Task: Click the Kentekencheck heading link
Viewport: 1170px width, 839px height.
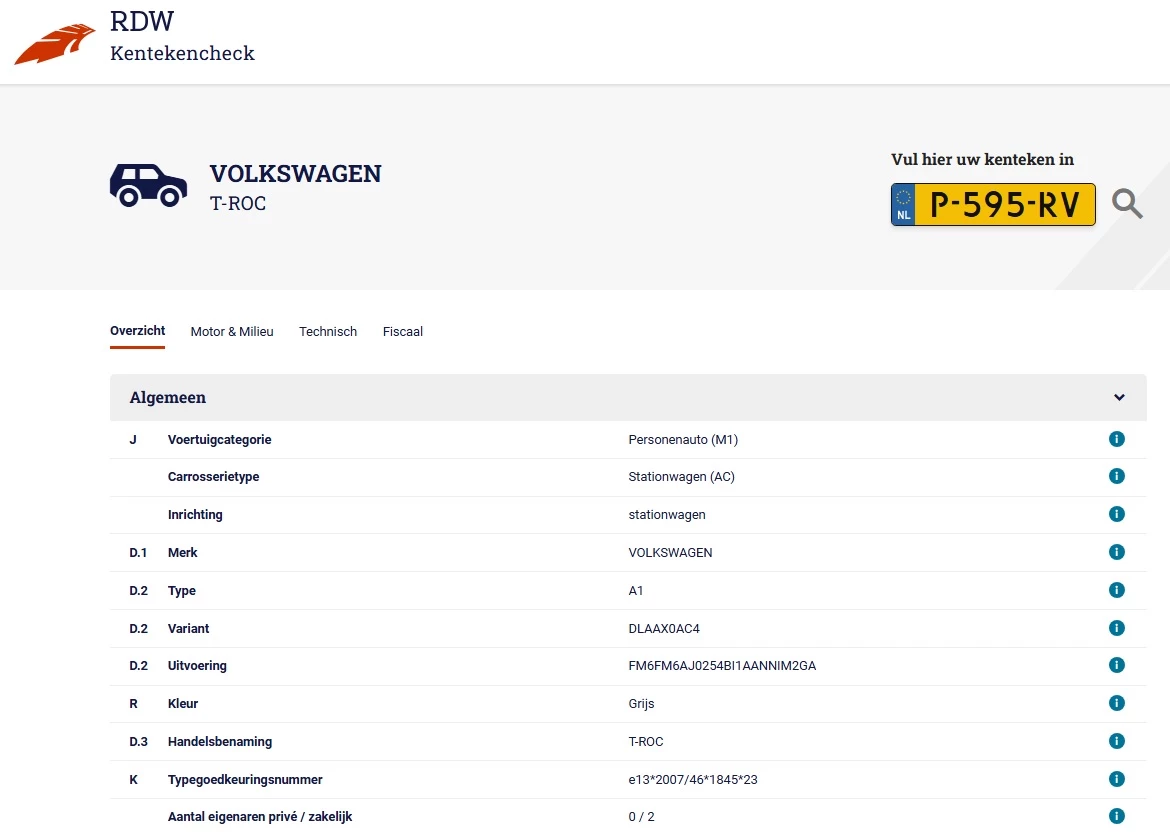Action: click(x=182, y=53)
